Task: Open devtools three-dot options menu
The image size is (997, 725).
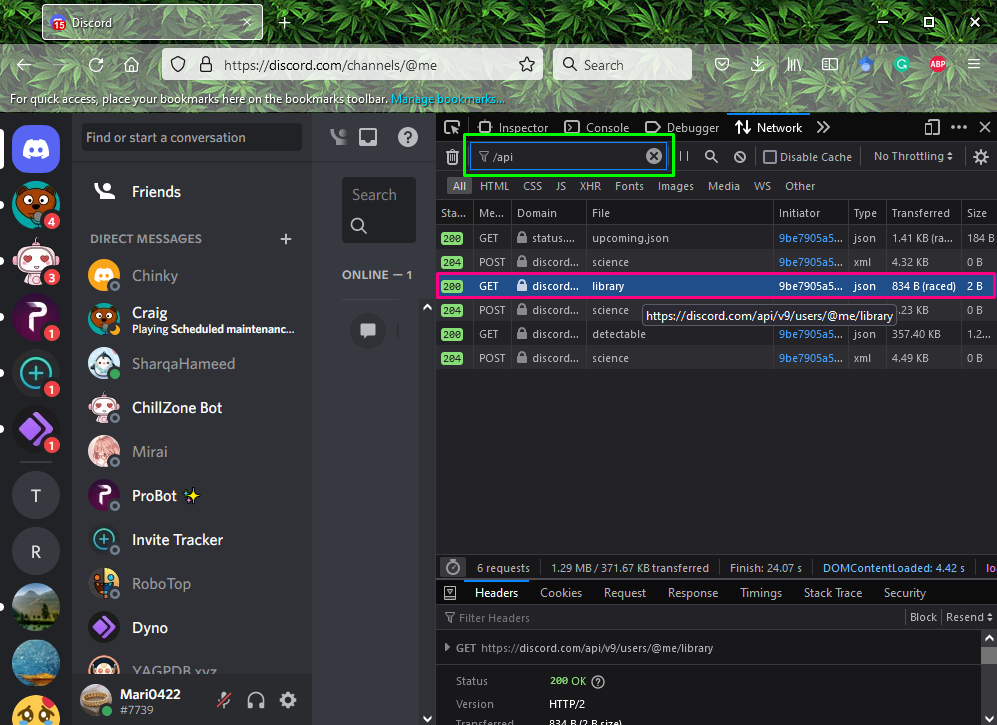Action: click(959, 127)
